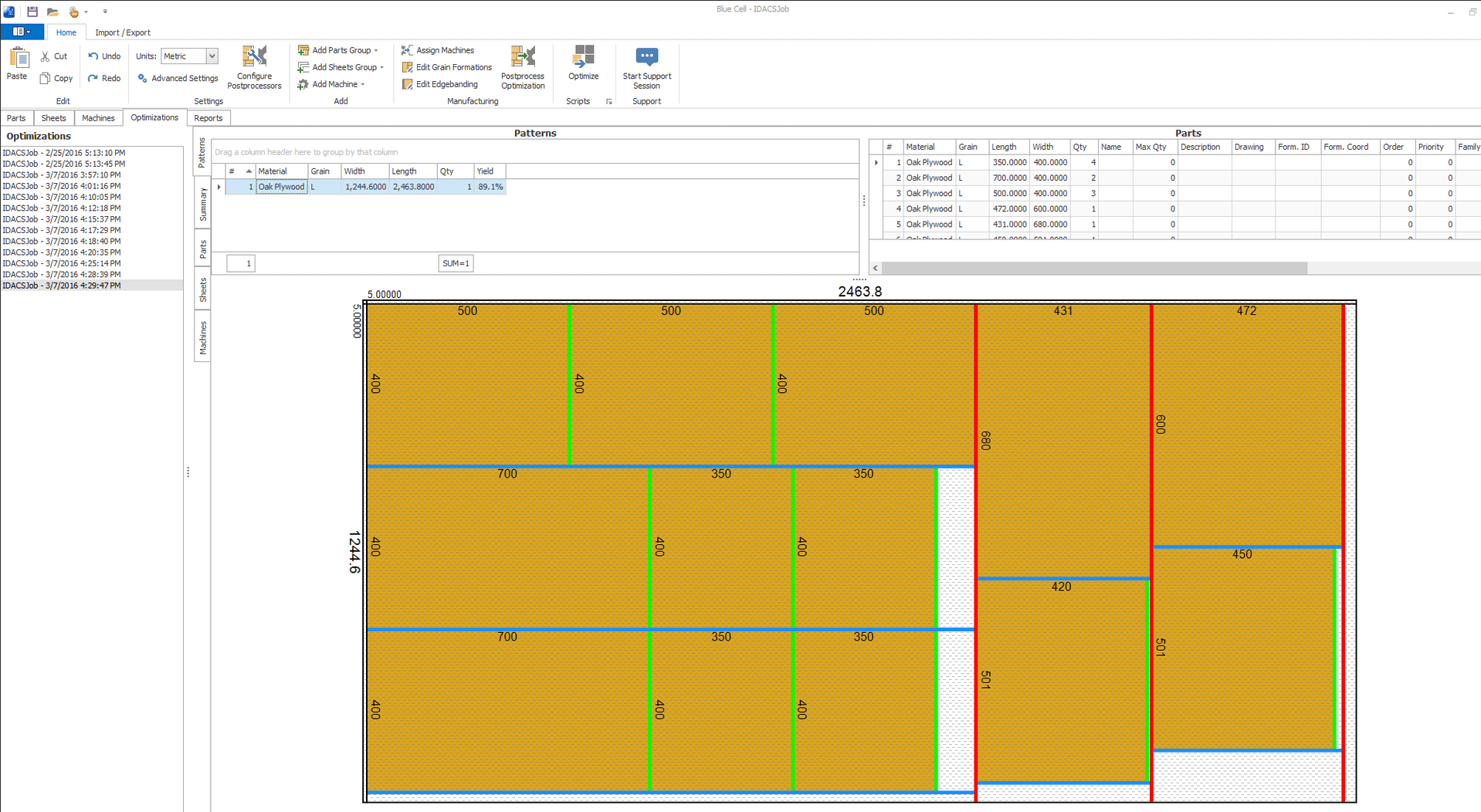Redo the last undone action
Image resolution: width=1481 pixels, height=812 pixels.
(x=104, y=78)
